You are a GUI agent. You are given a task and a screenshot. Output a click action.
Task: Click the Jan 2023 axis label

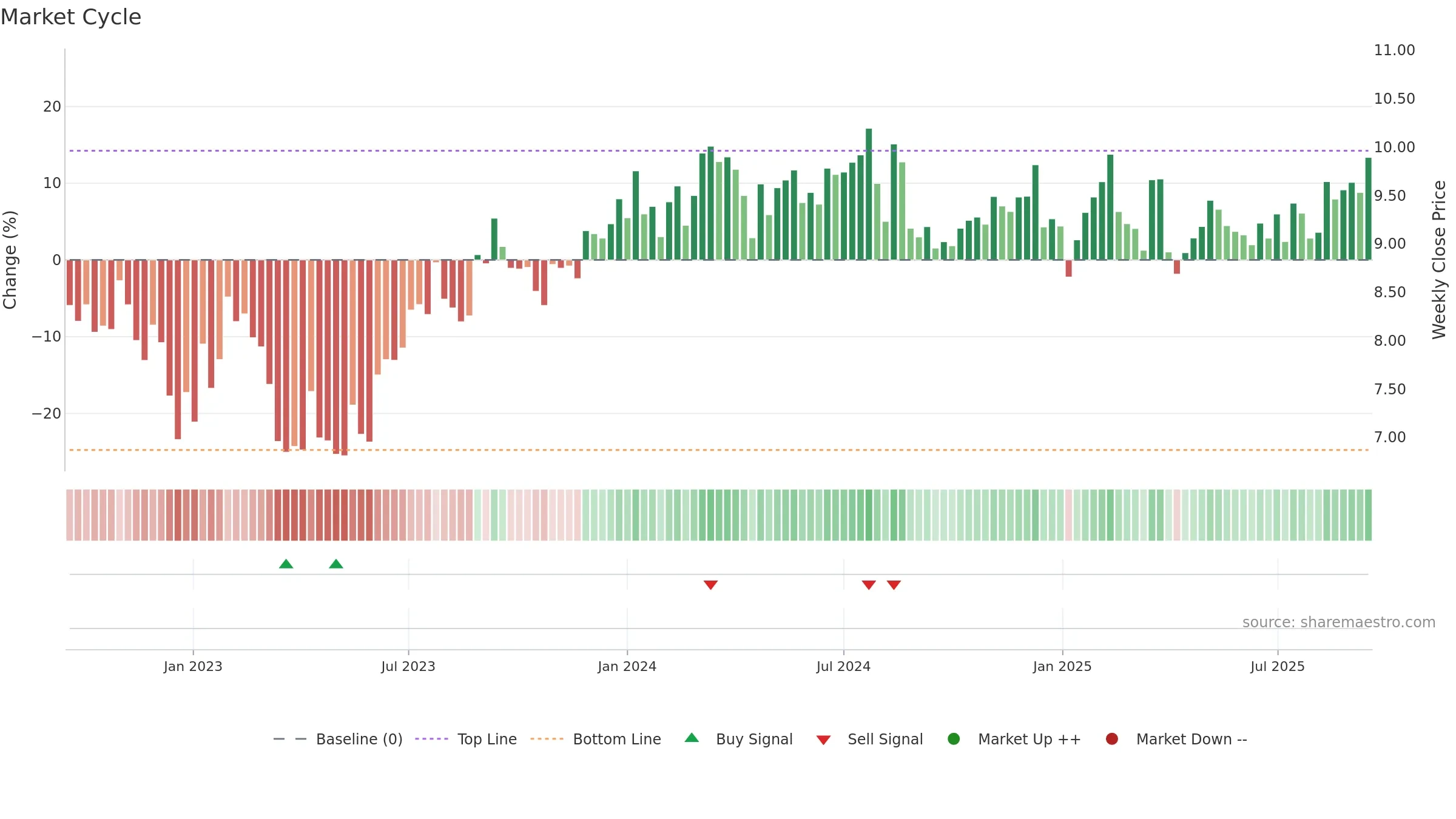193,667
